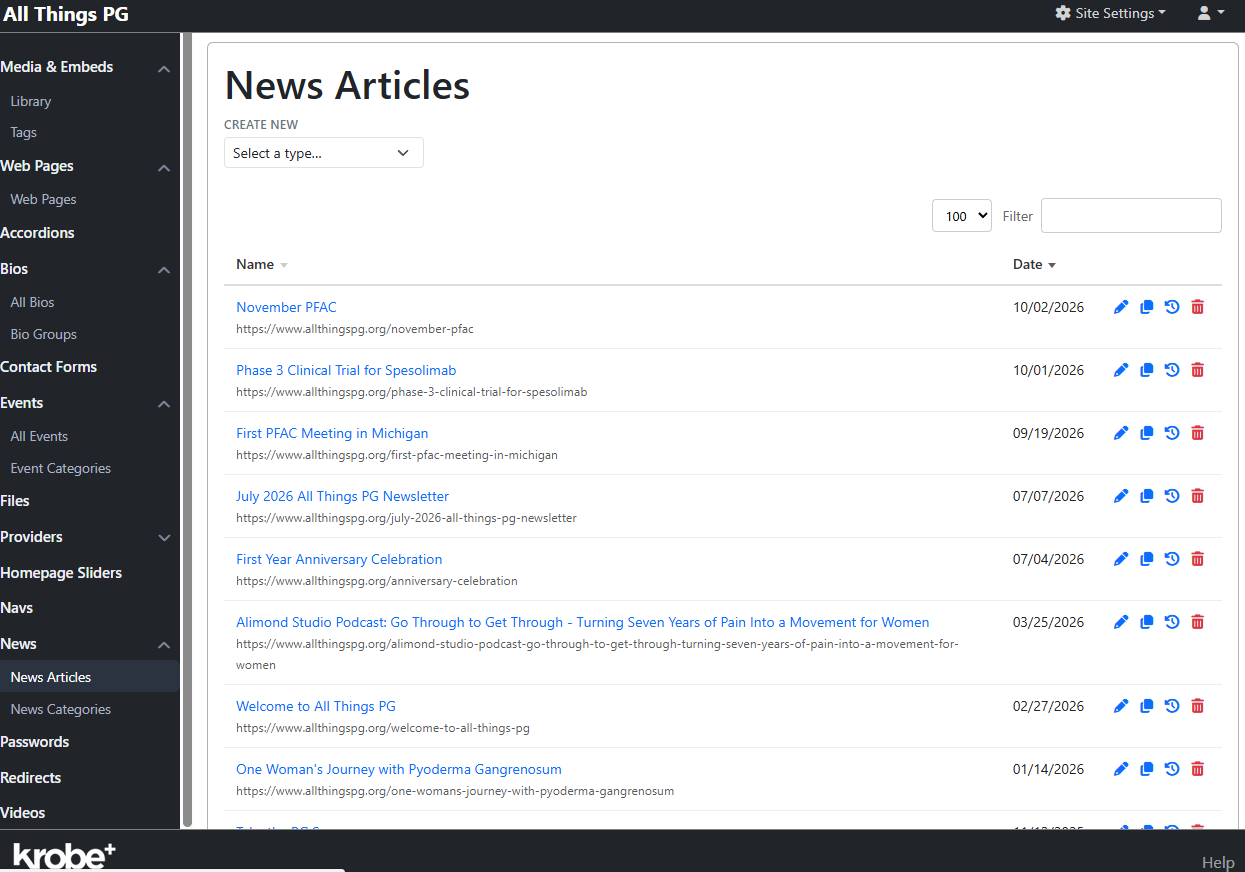The height and width of the screenshot is (872, 1245).
Task: Open history for One Woman's Journey article
Action: point(1172,769)
